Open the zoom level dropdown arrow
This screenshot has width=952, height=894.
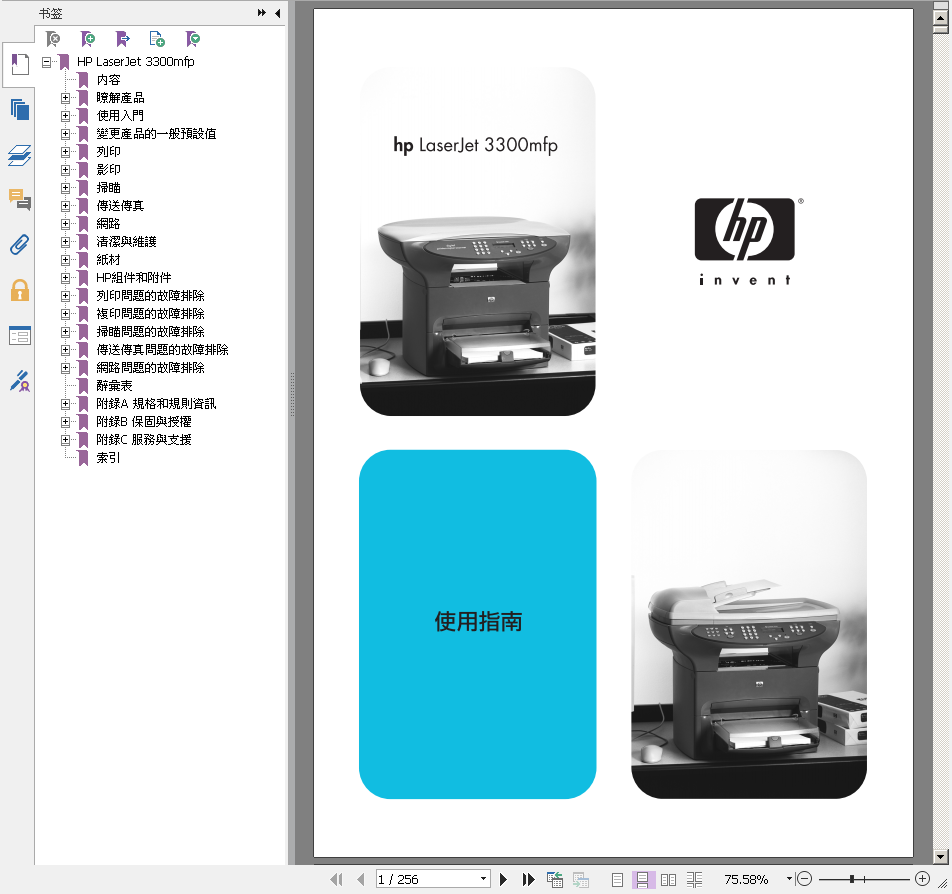click(x=789, y=879)
